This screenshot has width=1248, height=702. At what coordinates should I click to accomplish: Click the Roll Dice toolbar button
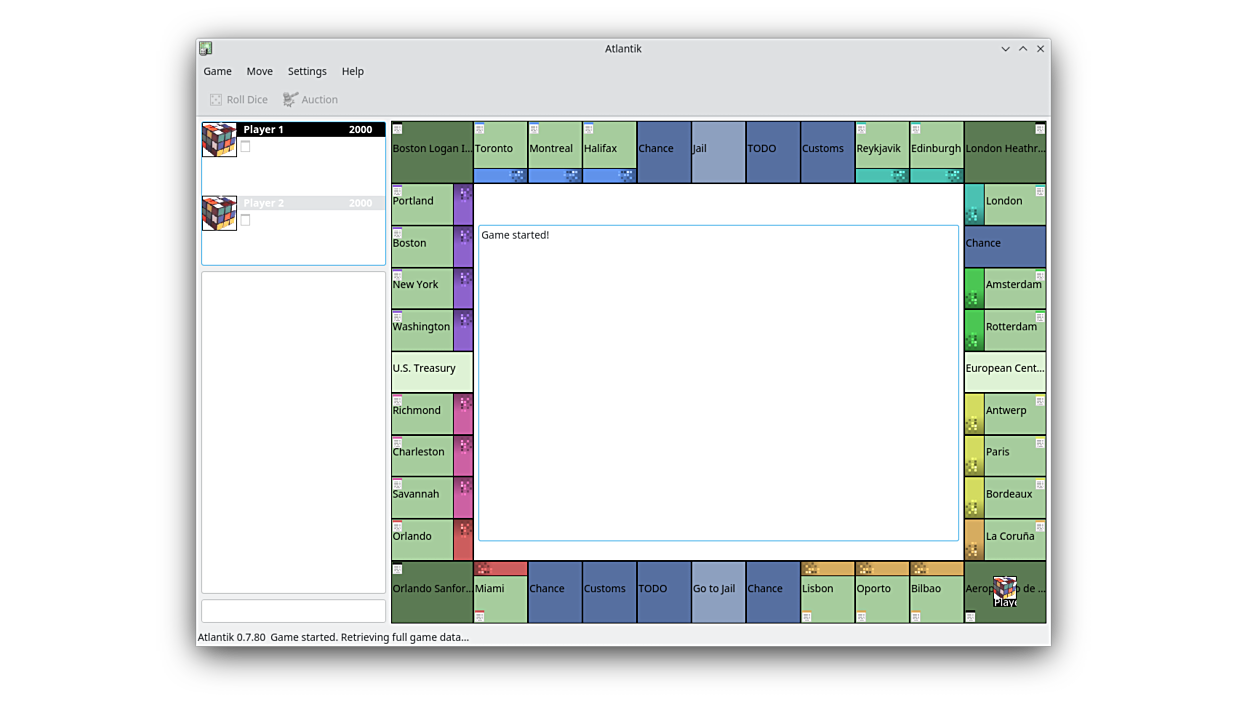click(239, 100)
